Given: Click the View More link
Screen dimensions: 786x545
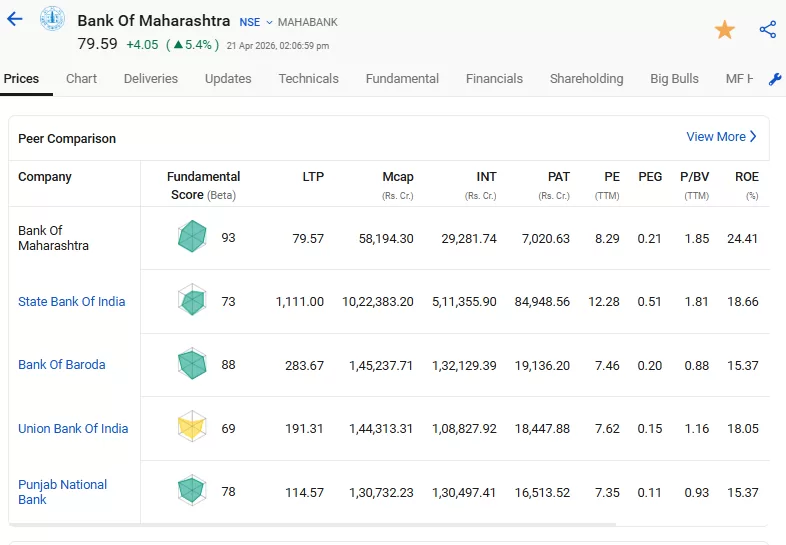Looking at the screenshot, I should coord(721,136).
